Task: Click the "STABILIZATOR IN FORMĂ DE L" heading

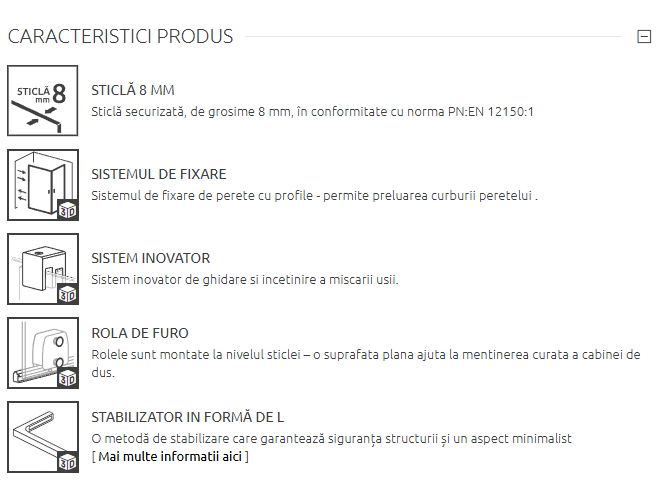Action: pyautogui.click(x=195, y=417)
